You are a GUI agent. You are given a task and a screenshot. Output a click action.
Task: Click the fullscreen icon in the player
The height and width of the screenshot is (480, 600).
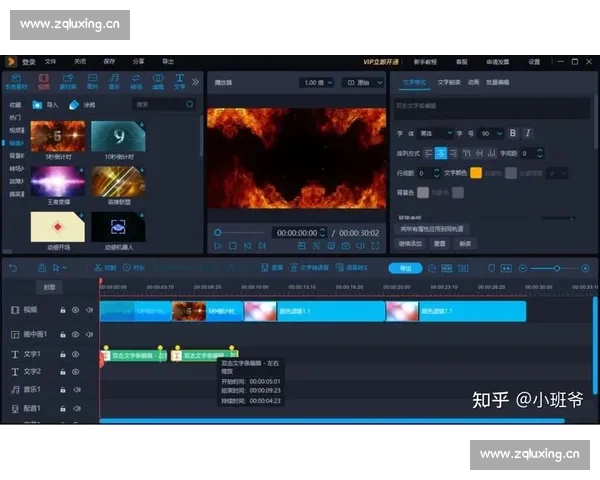coord(375,246)
